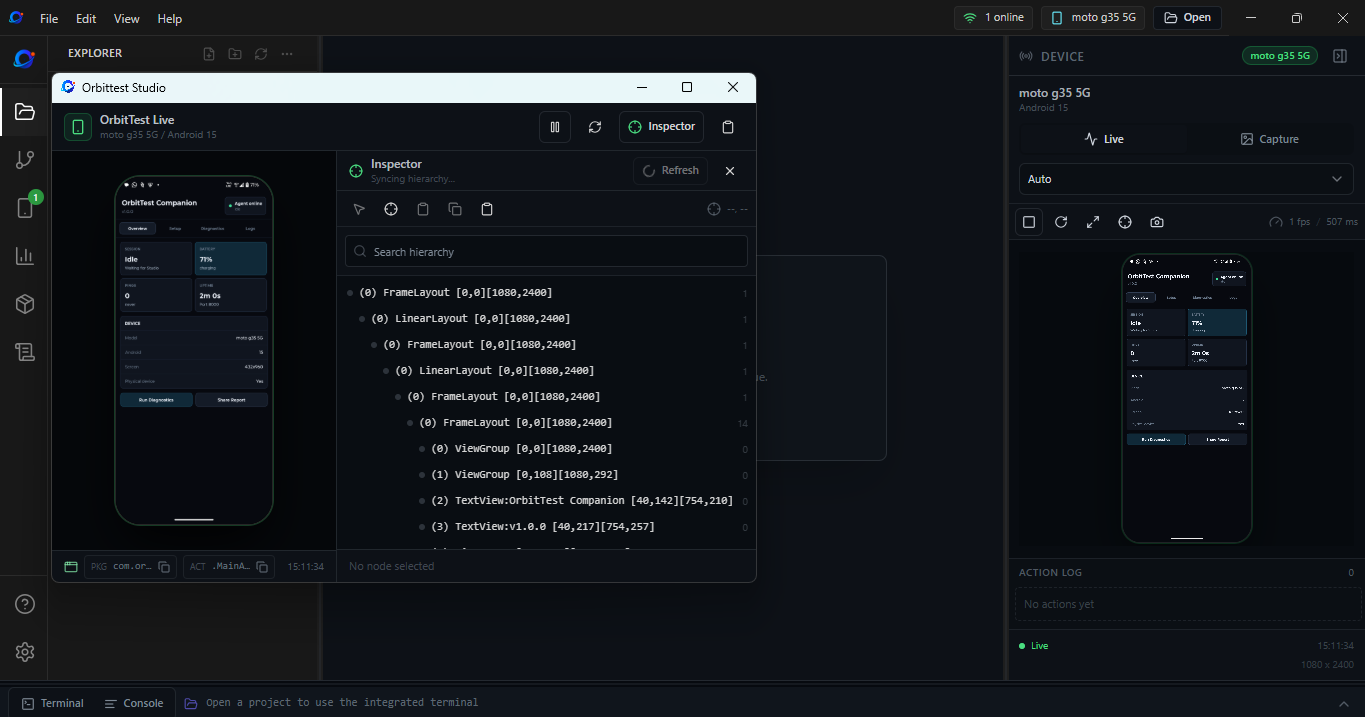The width and height of the screenshot is (1365, 717).
Task: Click Refresh in the Inspector panel
Action: (x=670, y=171)
